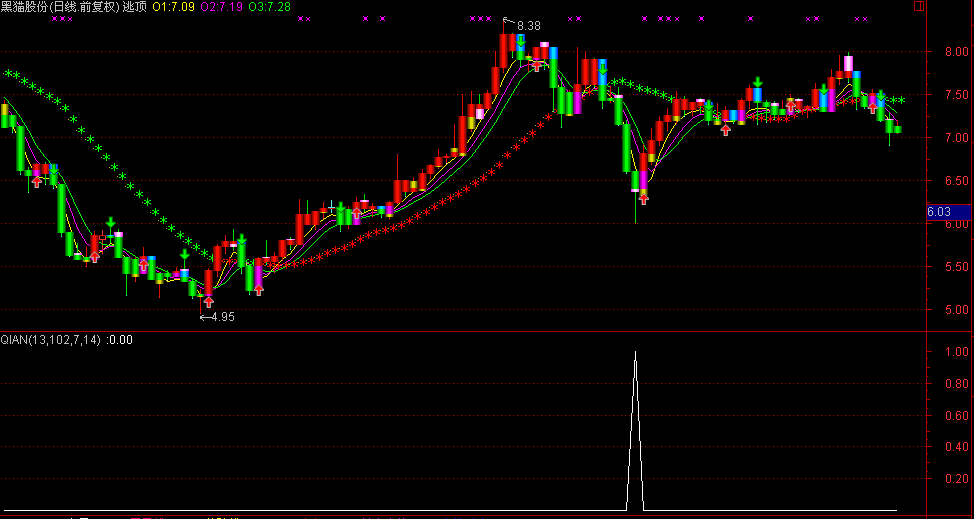Click red up arrow beneath the sharp post-peak dip
This screenshot has height=519, width=974.
click(x=643, y=198)
